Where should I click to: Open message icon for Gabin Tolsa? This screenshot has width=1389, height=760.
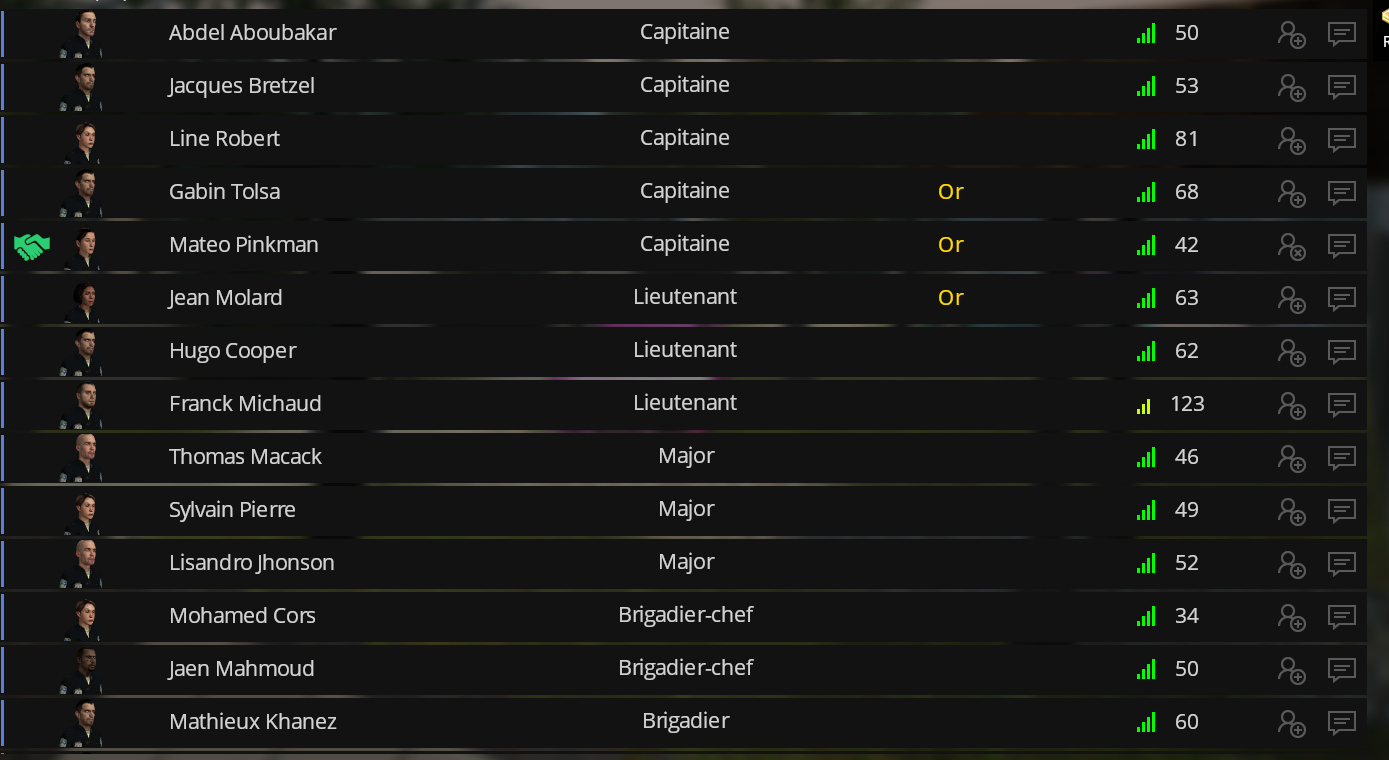pos(1341,193)
